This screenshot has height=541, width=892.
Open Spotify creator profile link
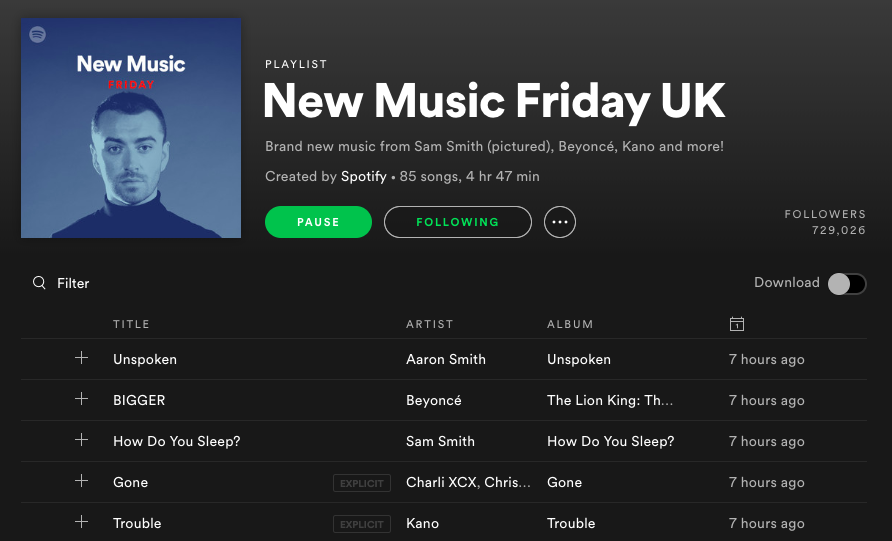364,176
